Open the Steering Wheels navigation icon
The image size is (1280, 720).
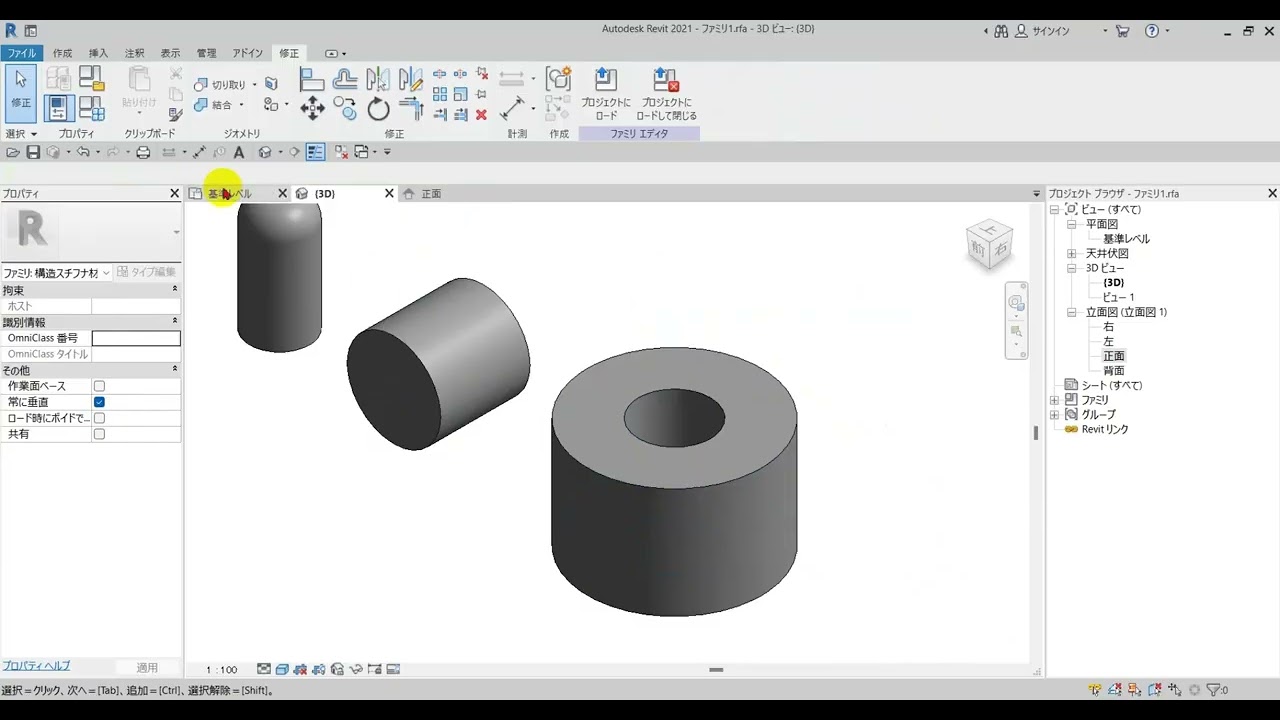coord(1016,303)
